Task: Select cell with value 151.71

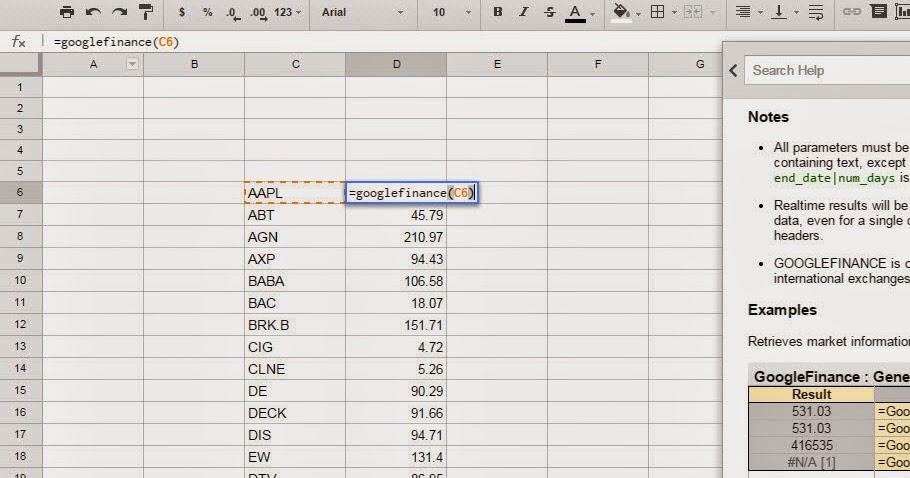Action: pos(396,325)
